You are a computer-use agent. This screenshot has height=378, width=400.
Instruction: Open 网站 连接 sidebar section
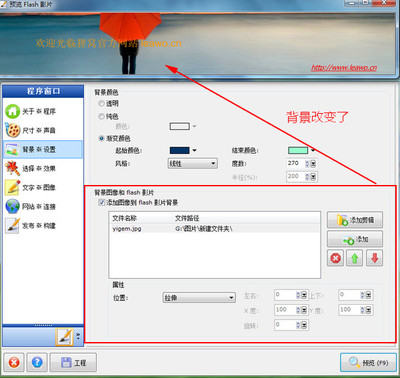pos(43,206)
